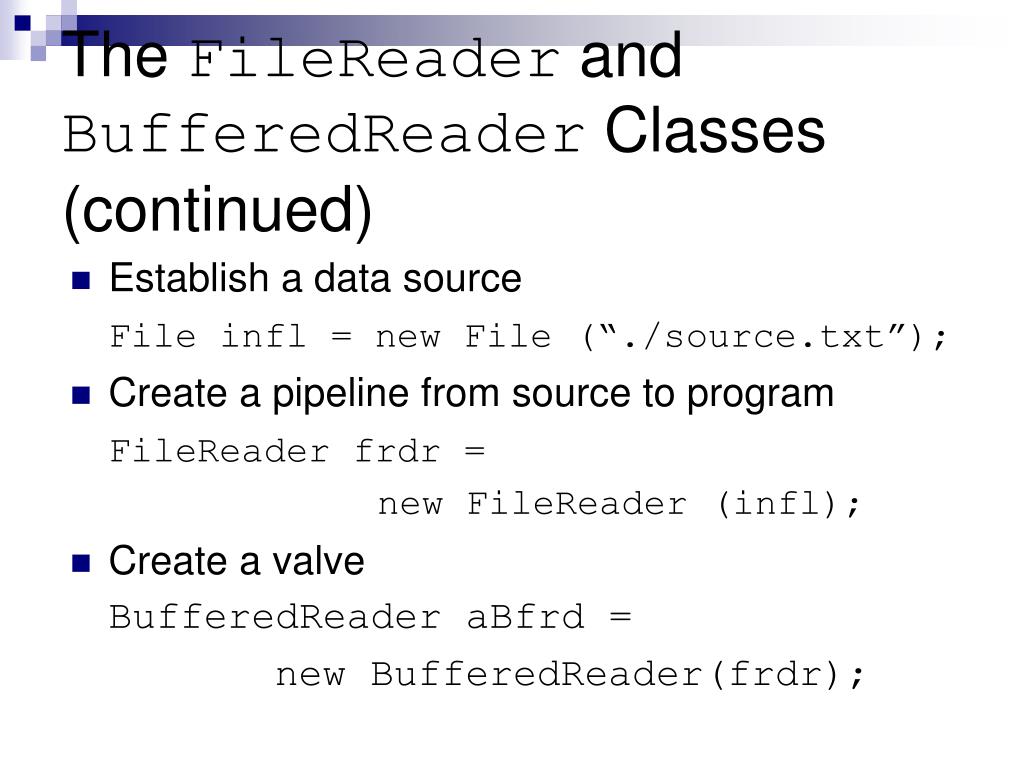Viewport: 1024px width, 768px height.
Task: Click the code line File infl = new File
Action: point(528,337)
